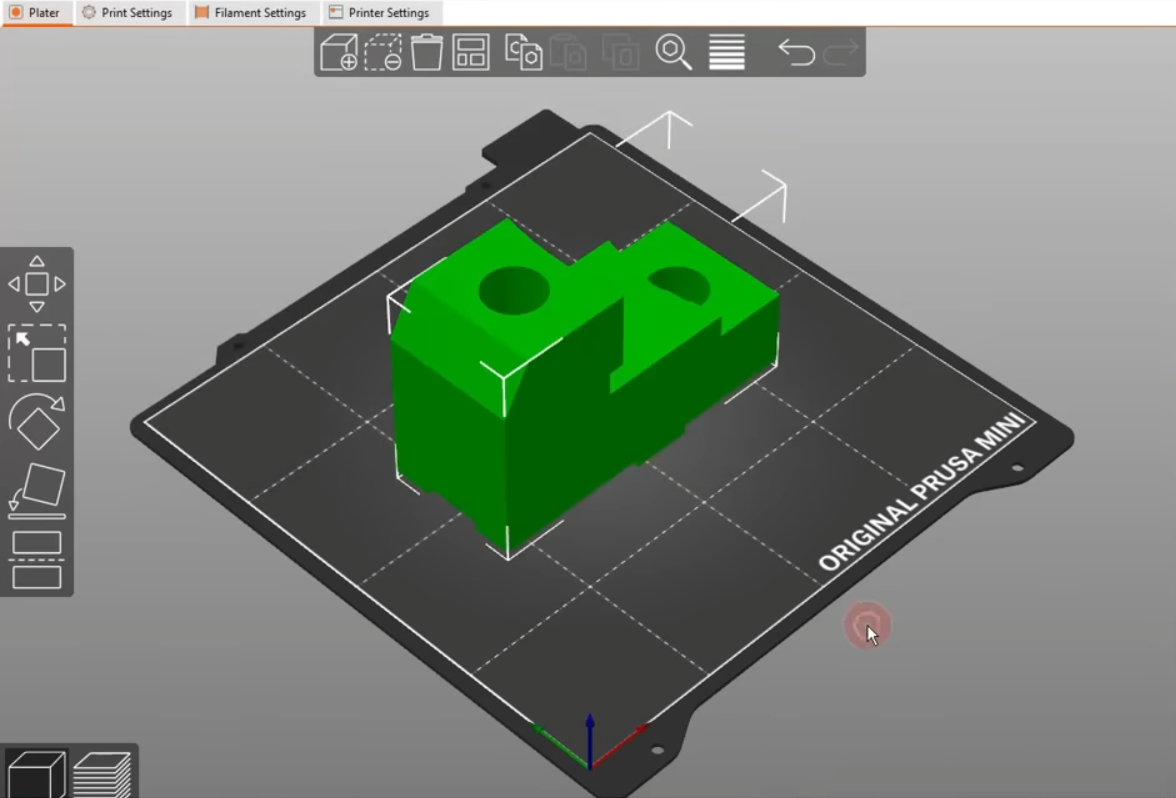Switch to sliced layers preview
The width and height of the screenshot is (1176, 798).
[x=102, y=773]
